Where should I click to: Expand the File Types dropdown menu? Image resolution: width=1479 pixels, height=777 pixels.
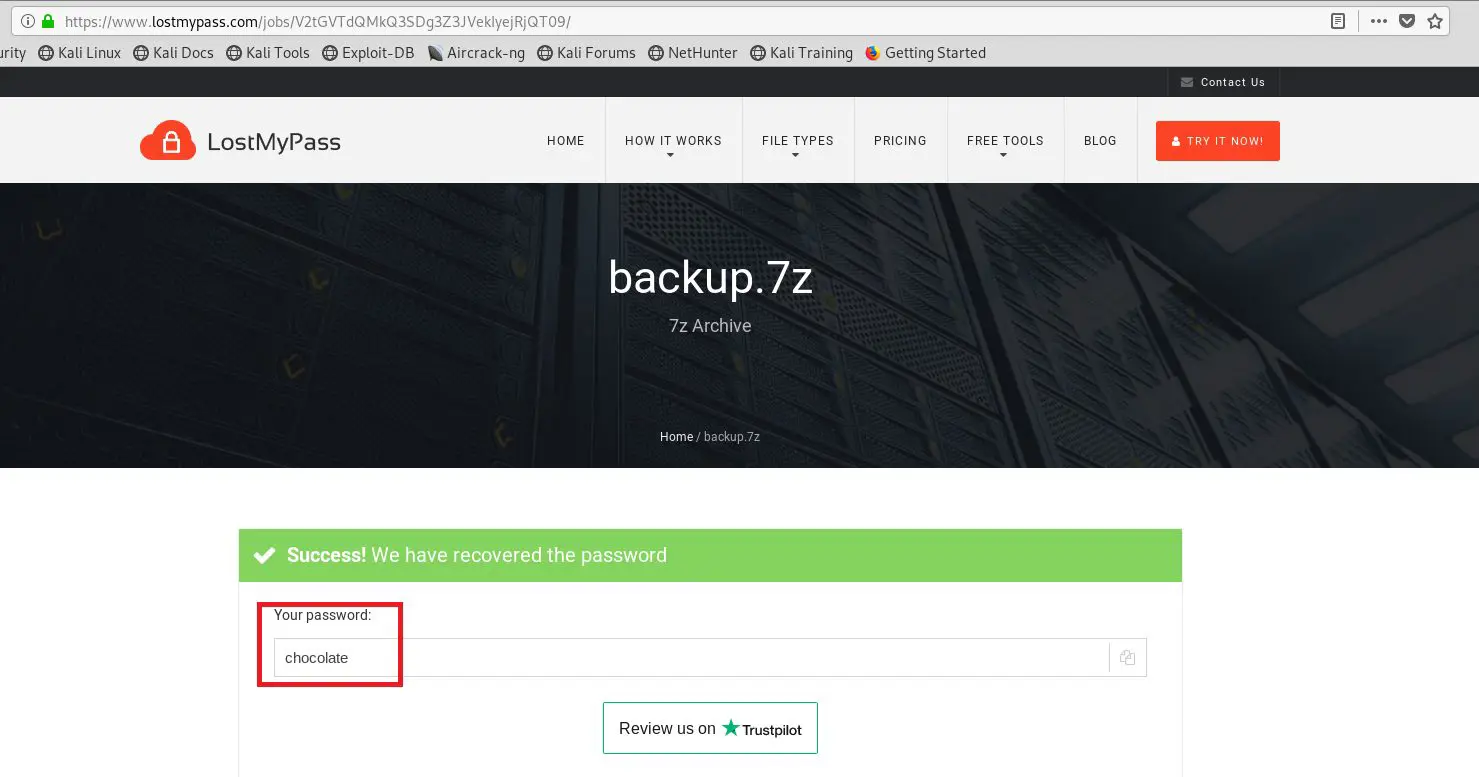pos(797,141)
